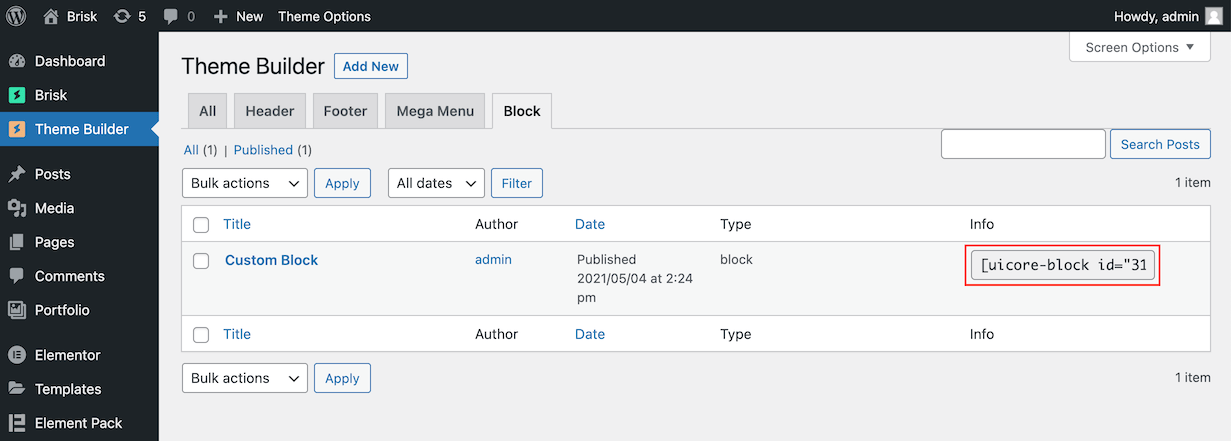Click the orange Theme Builder sidebar icon

click(x=17, y=129)
